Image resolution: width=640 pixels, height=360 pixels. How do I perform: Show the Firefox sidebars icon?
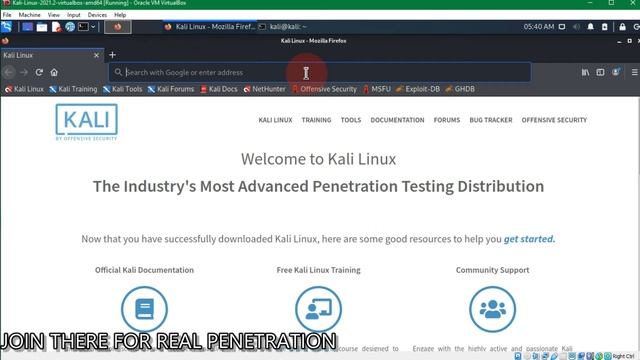click(x=600, y=72)
